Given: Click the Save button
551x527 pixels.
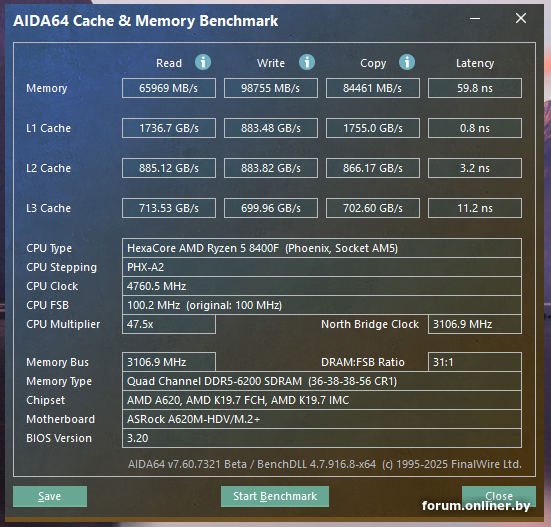Looking at the screenshot, I should click(50, 496).
